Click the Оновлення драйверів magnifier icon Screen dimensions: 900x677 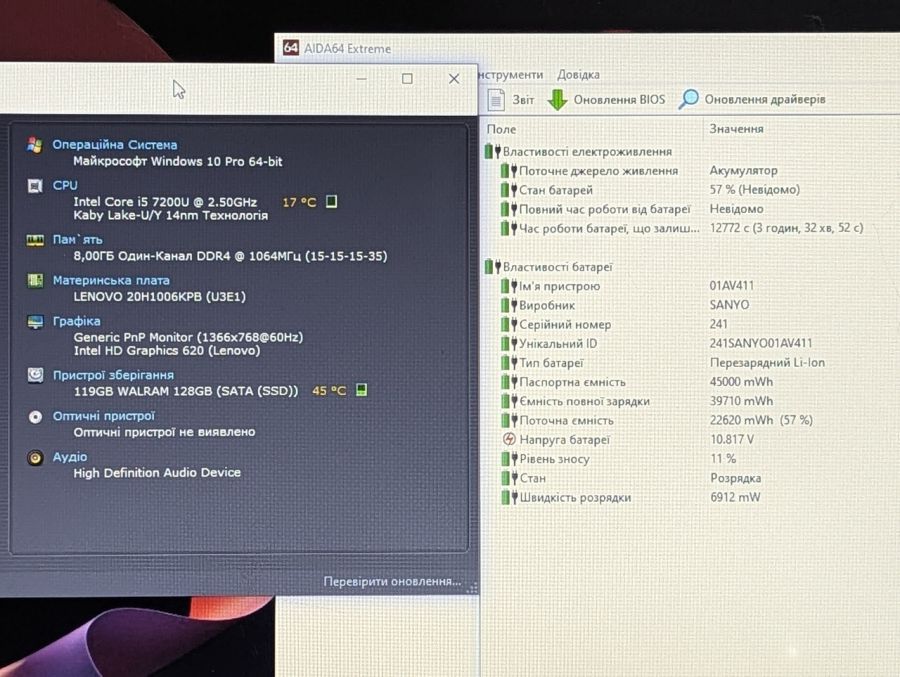coord(688,99)
